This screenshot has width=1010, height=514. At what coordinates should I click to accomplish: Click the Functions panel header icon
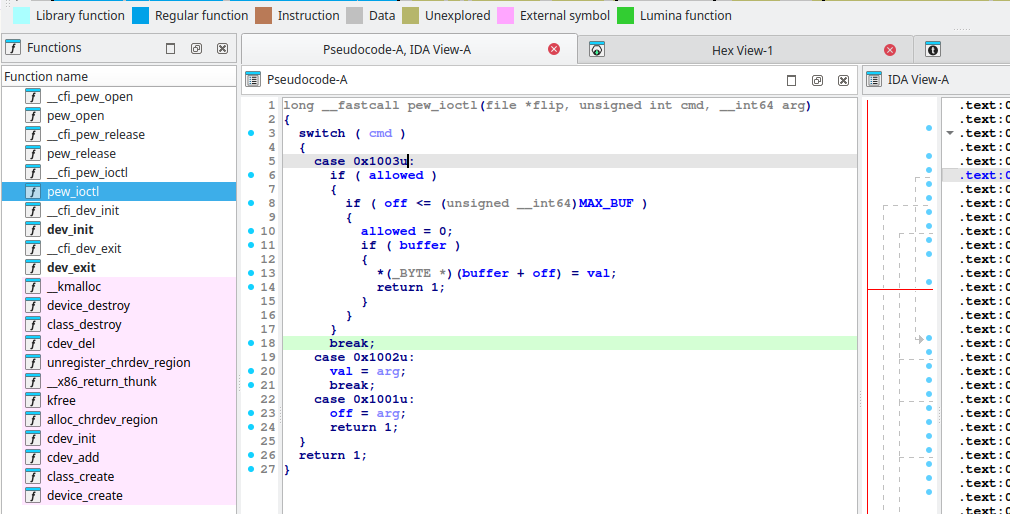[x=13, y=48]
